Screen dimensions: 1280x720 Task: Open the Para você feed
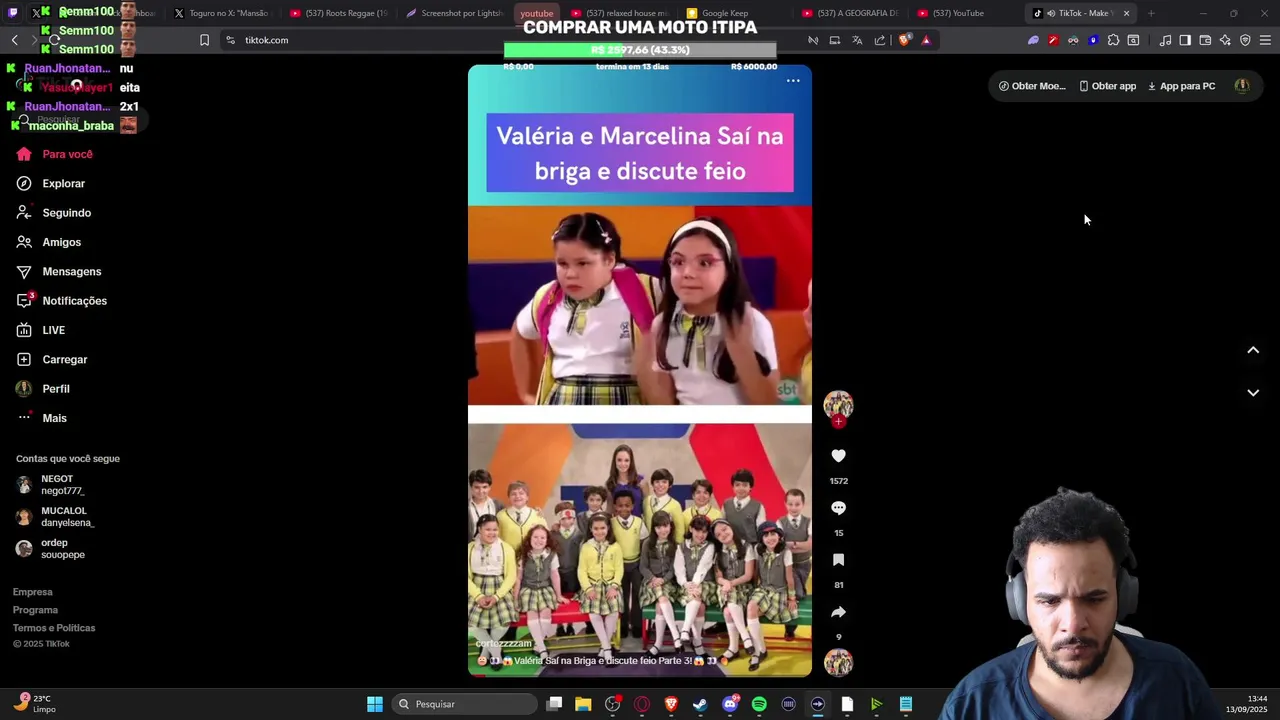[x=55, y=154]
